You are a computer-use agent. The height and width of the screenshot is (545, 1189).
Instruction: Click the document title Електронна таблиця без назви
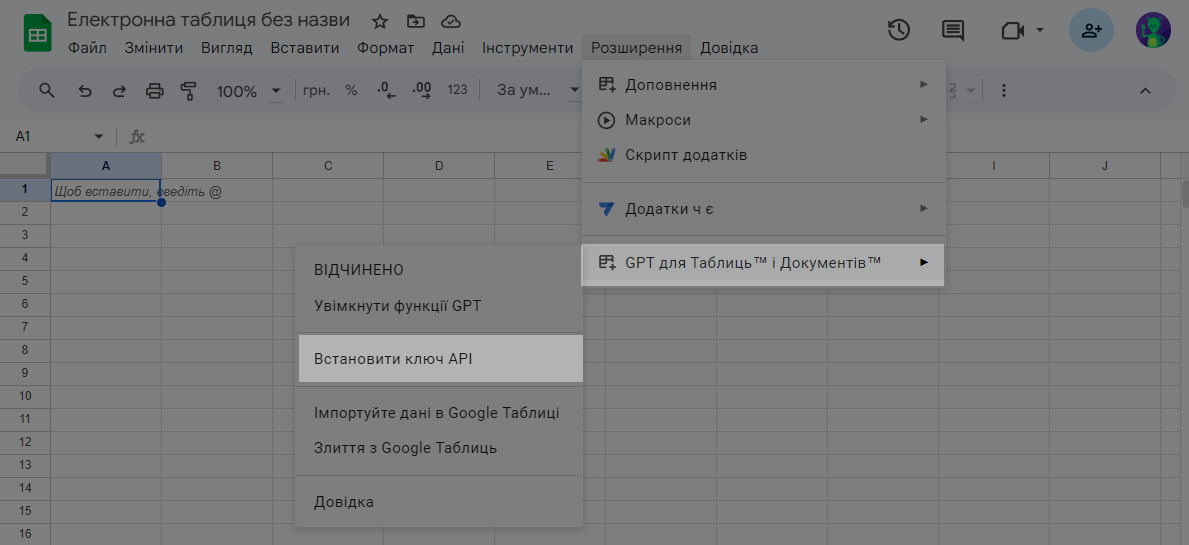[x=208, y=20]
